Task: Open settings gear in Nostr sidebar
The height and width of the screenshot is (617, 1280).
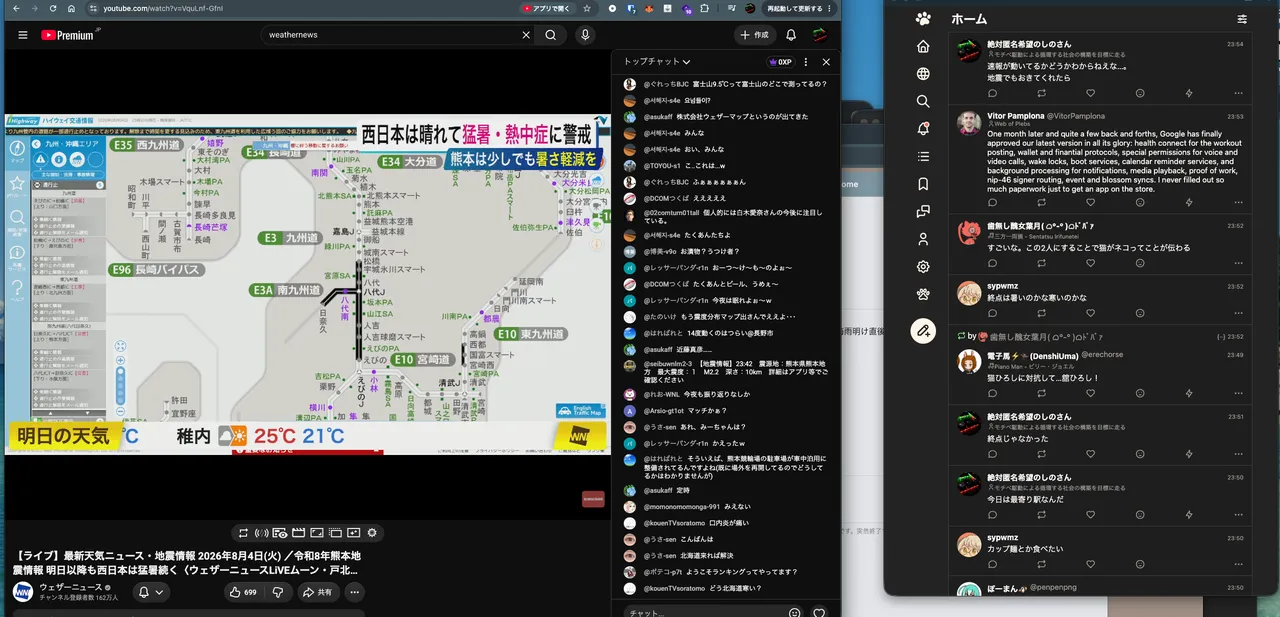Action: click(923, 267)
